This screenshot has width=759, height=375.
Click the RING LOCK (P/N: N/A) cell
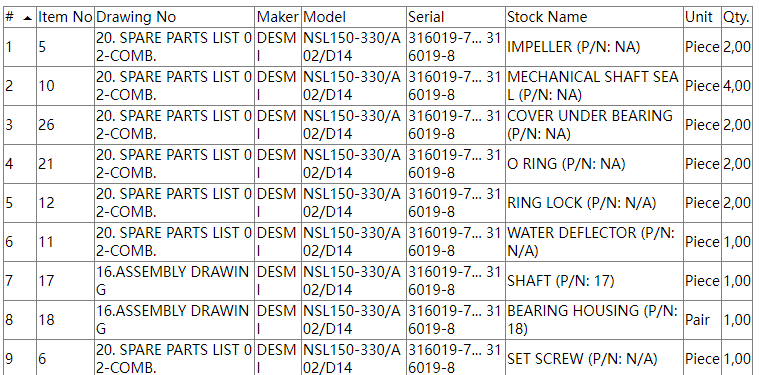click(594, 203)
